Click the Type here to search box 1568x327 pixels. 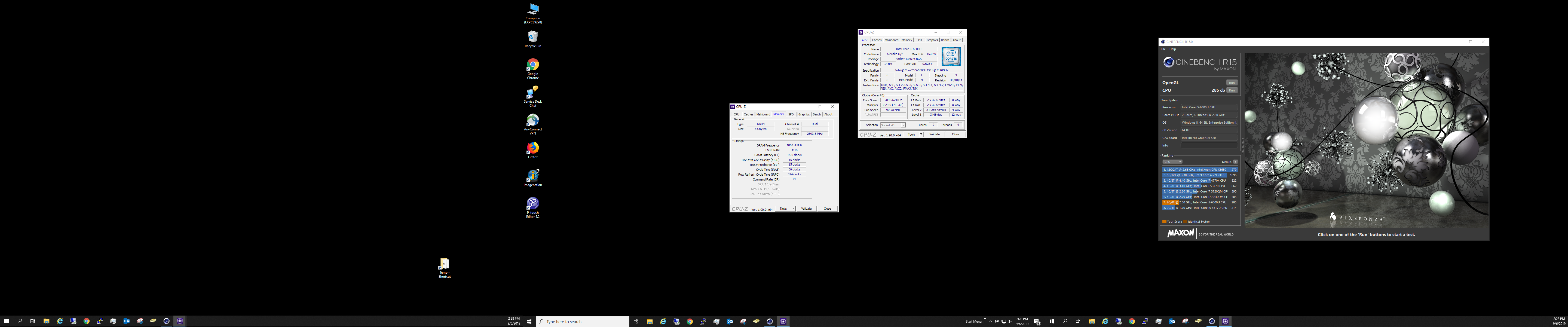point(583,322)
